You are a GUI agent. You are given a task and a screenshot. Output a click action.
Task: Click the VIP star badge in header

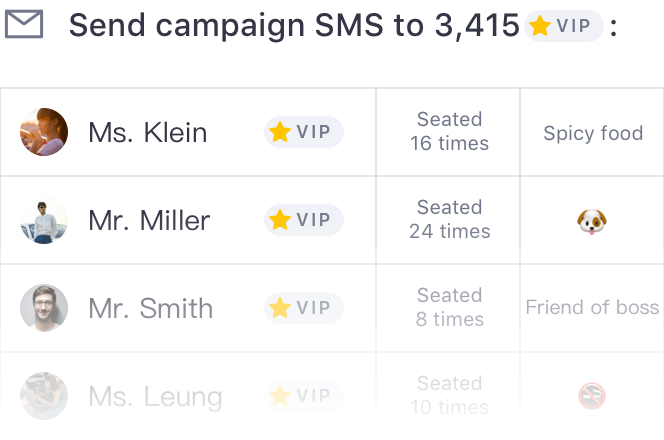click(564, 26)
